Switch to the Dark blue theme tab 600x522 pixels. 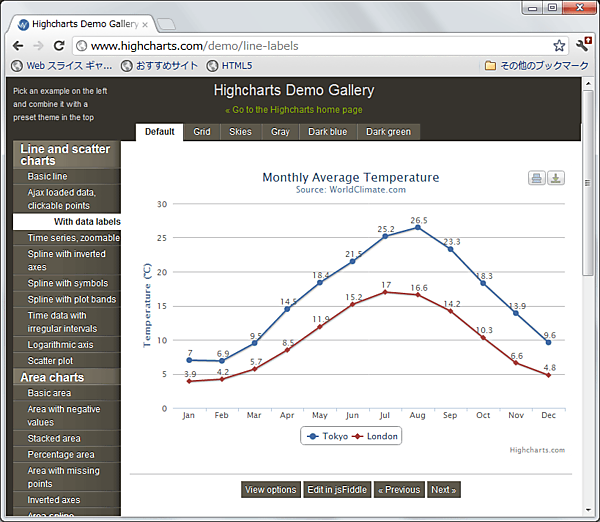(327, 132)
